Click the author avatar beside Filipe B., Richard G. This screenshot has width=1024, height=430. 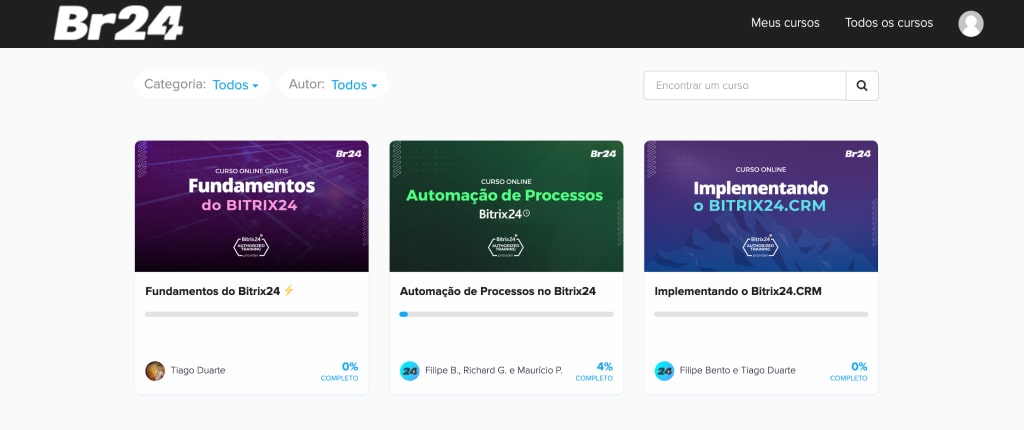(x=409, y=370)
